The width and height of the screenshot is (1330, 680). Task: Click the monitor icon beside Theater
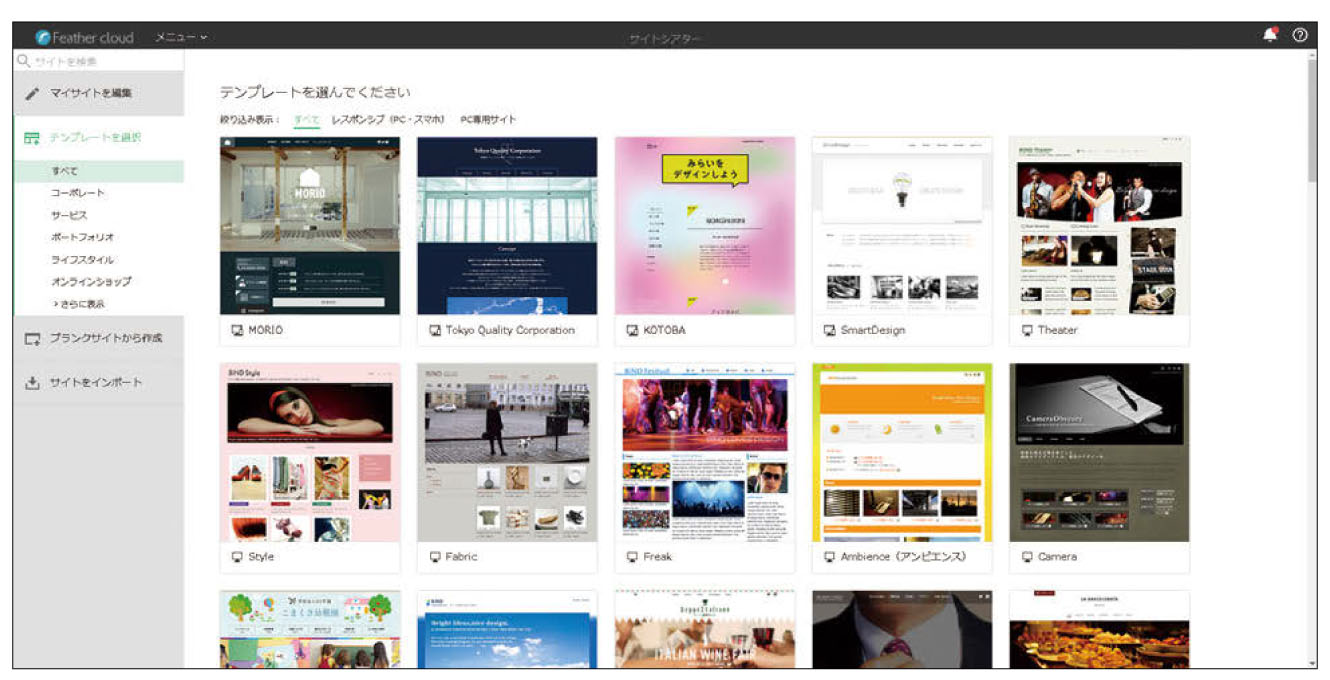(x=1027, y=330)
